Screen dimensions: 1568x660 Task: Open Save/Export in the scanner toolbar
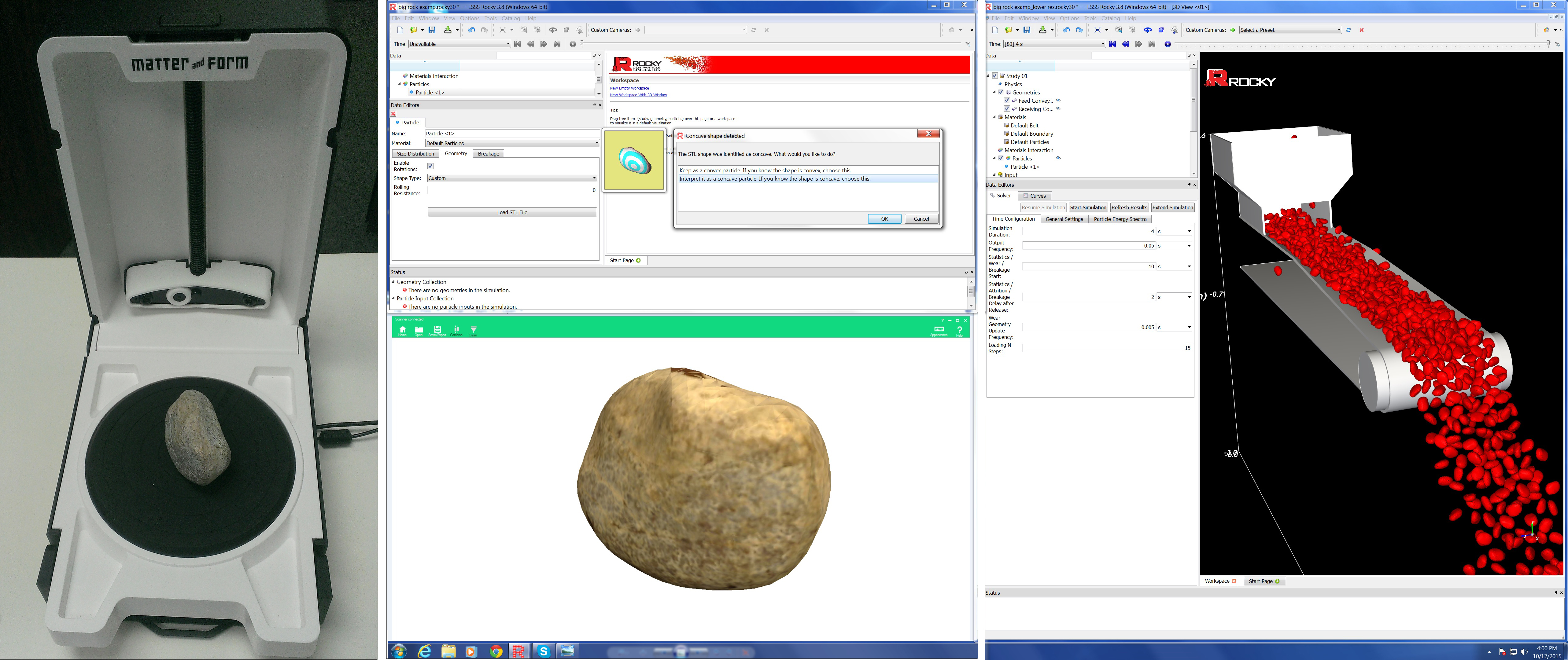437,330
